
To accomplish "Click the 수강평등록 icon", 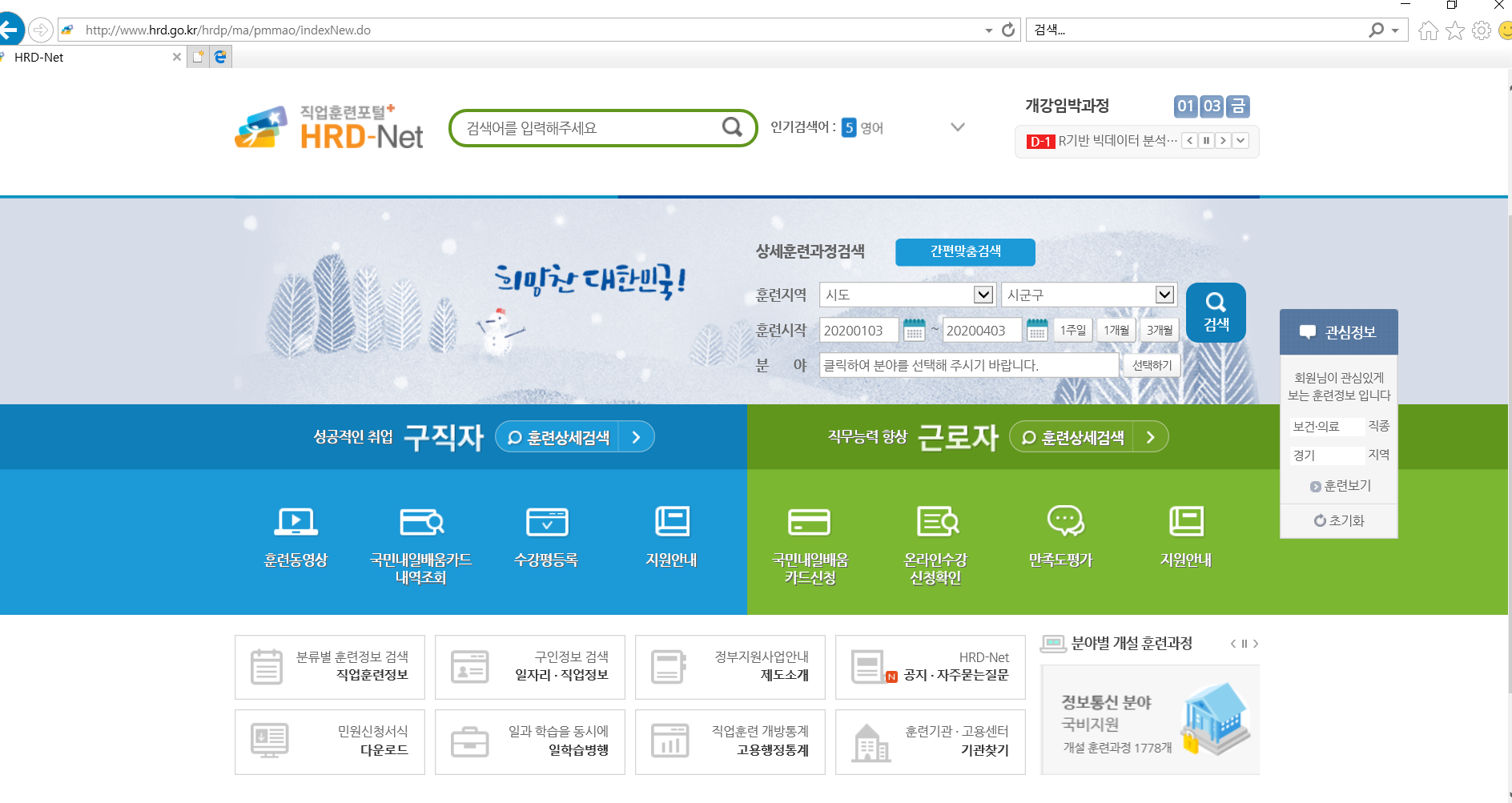I will 546,522.
